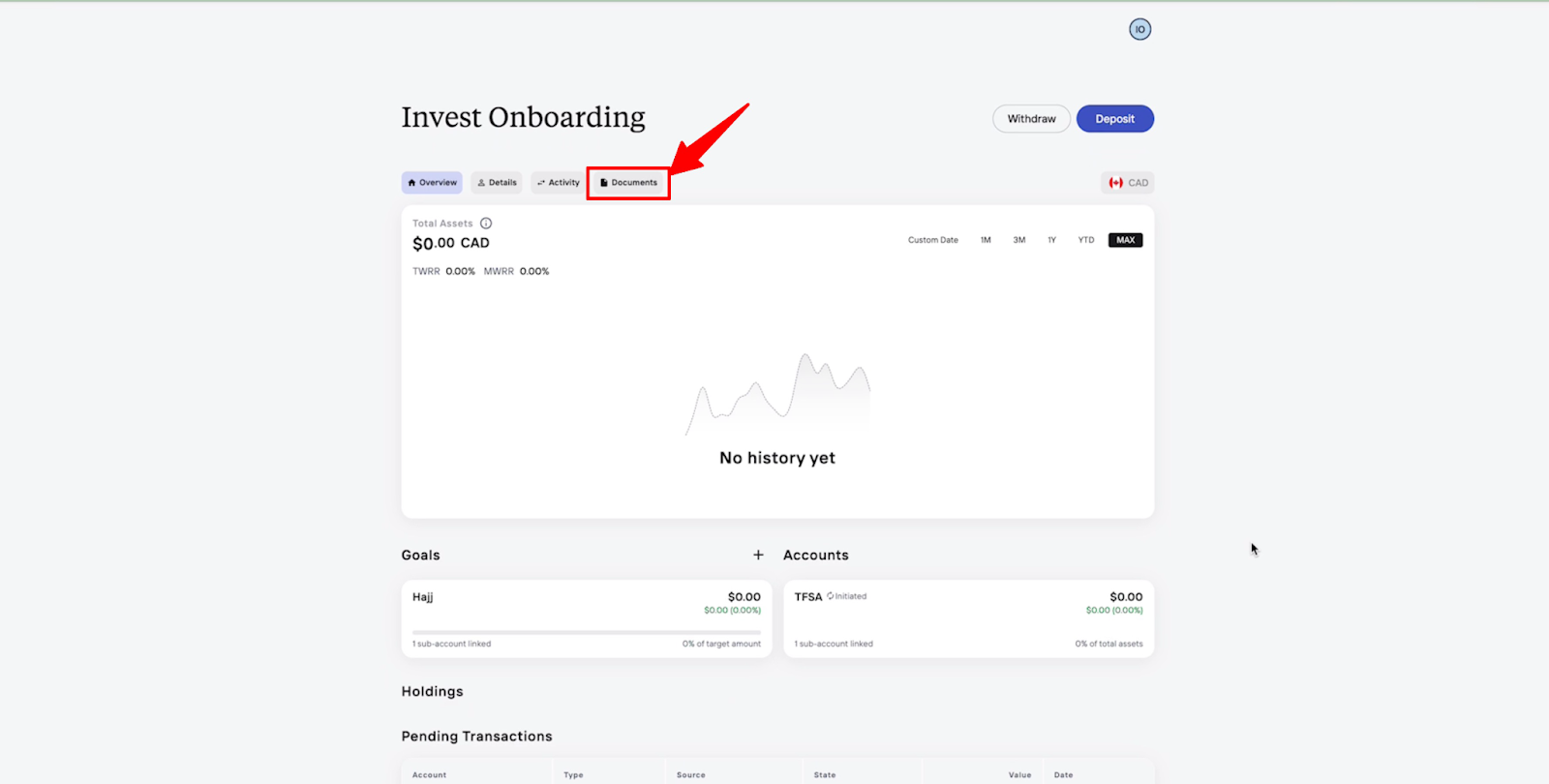Viewport: 1549px width, 784px height.
Task: Choose Custom Date range
Action: 932,240
